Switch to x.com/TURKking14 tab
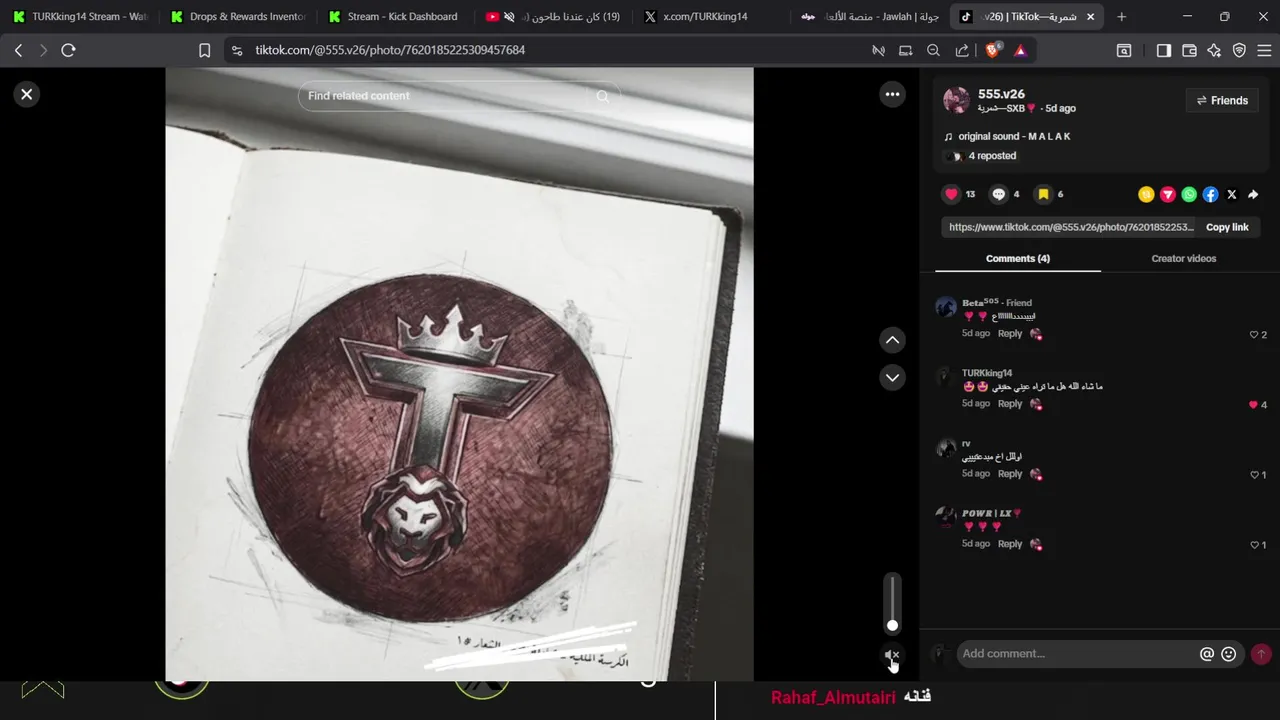Image resolution: width=1280 pixels, height=720 pixels. [712, 17]
